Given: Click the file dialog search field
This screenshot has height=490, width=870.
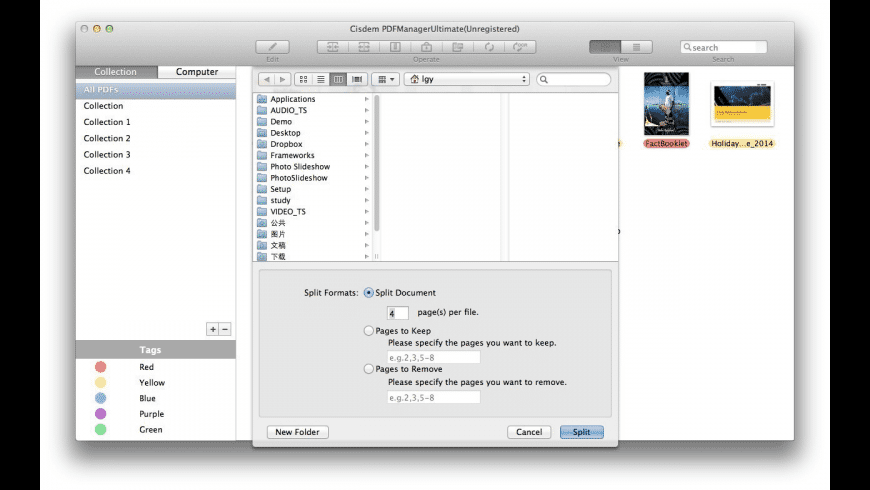Looking at the screenshot, I should pos(574,79).
